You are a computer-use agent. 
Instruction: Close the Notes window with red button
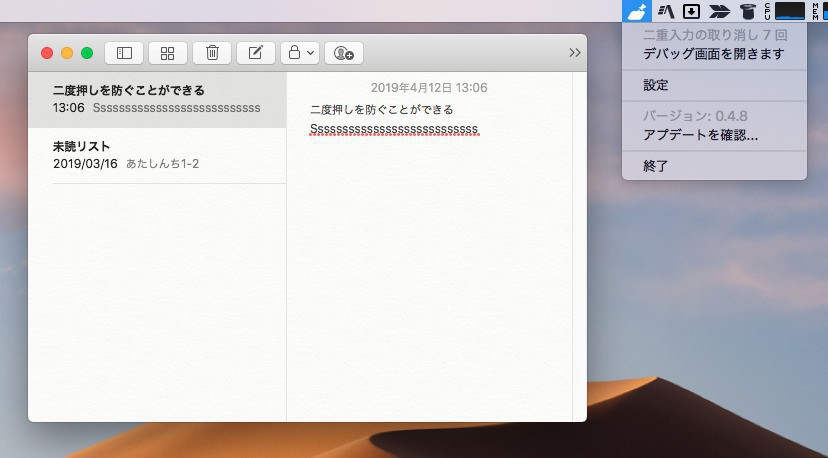coord(47,53)
